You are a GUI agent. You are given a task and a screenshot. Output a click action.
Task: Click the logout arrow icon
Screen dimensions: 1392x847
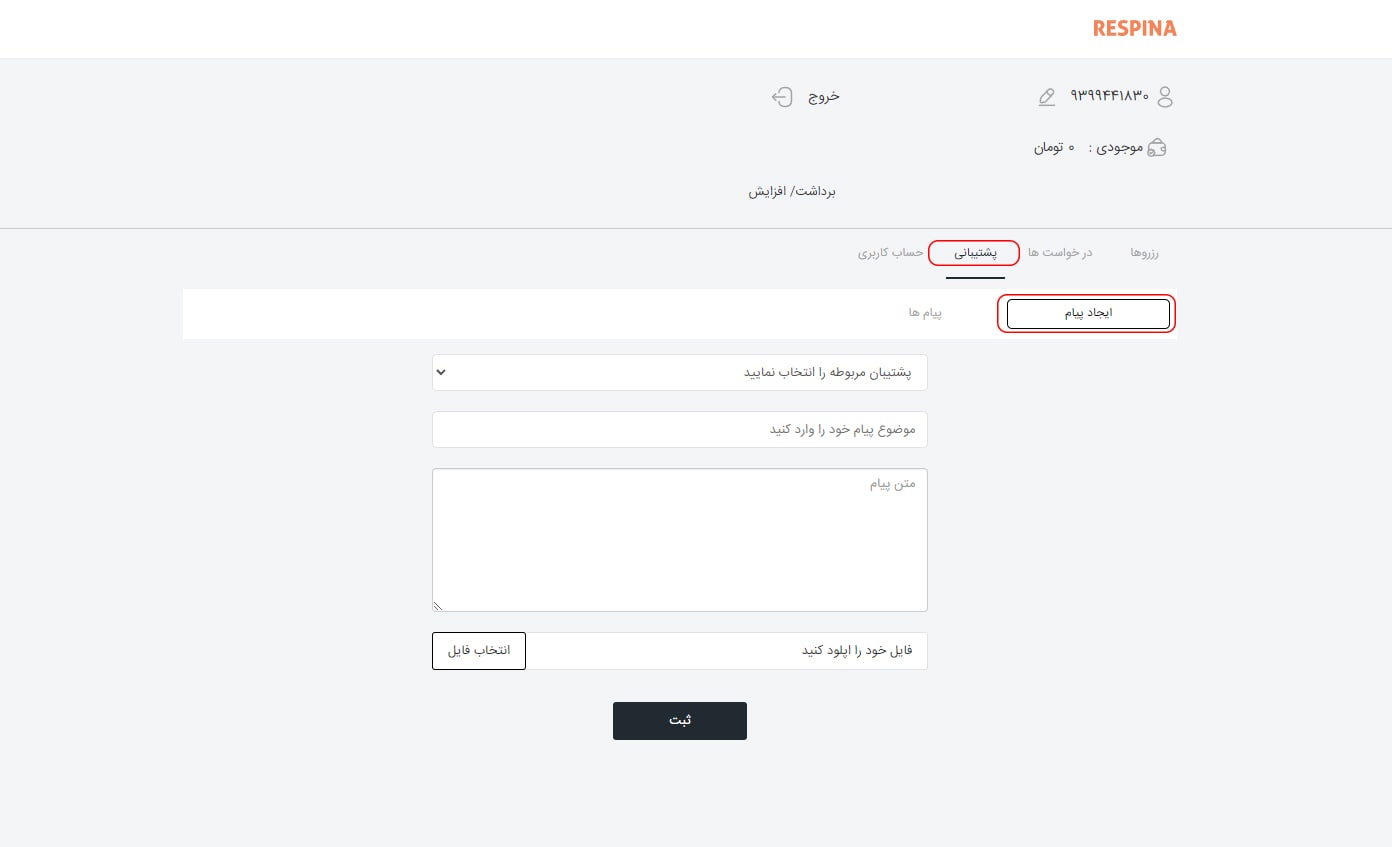point(782,97)
